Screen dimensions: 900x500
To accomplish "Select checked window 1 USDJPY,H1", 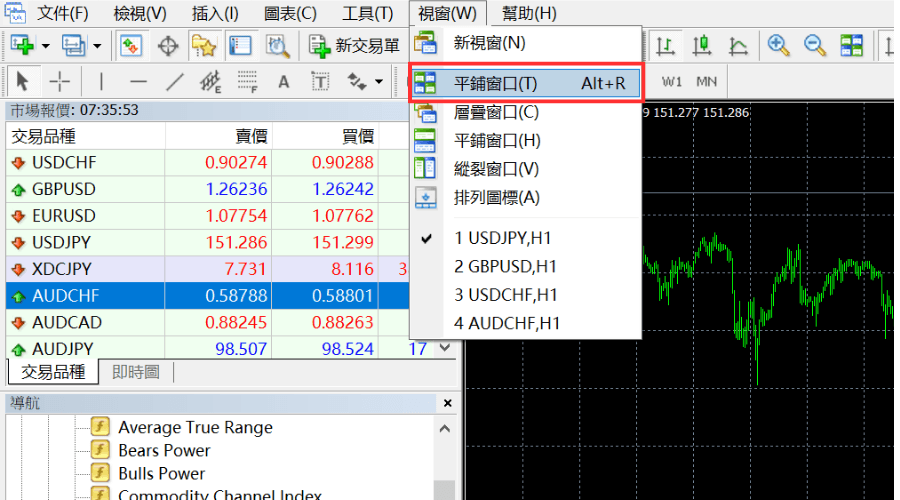I will [525, 238].
